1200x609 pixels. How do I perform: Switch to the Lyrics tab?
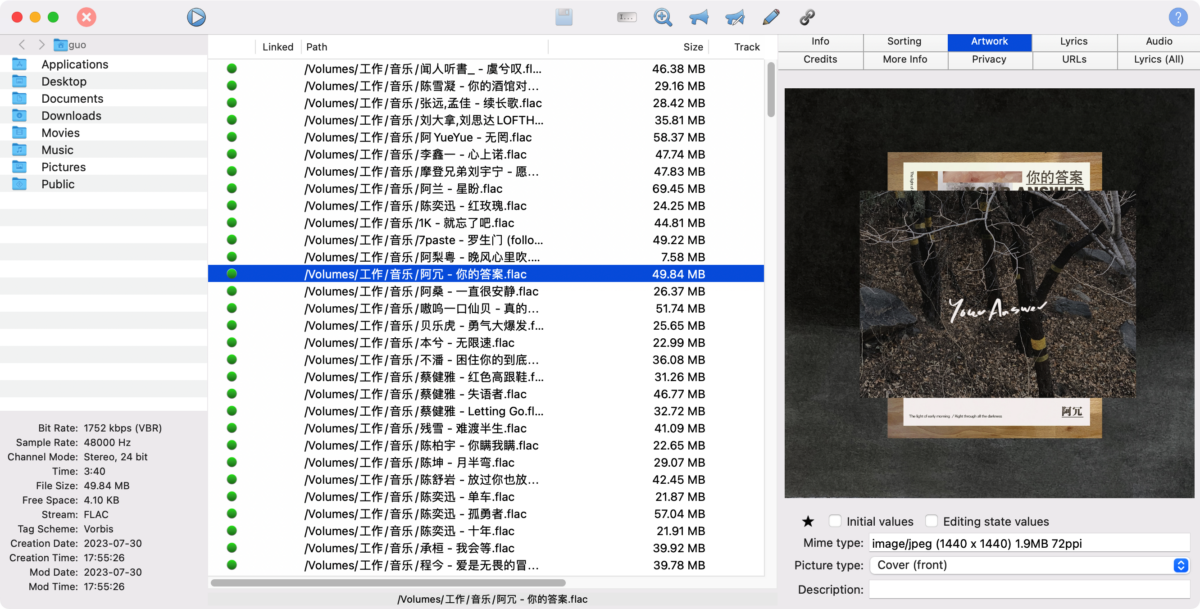pos(1074,42)
